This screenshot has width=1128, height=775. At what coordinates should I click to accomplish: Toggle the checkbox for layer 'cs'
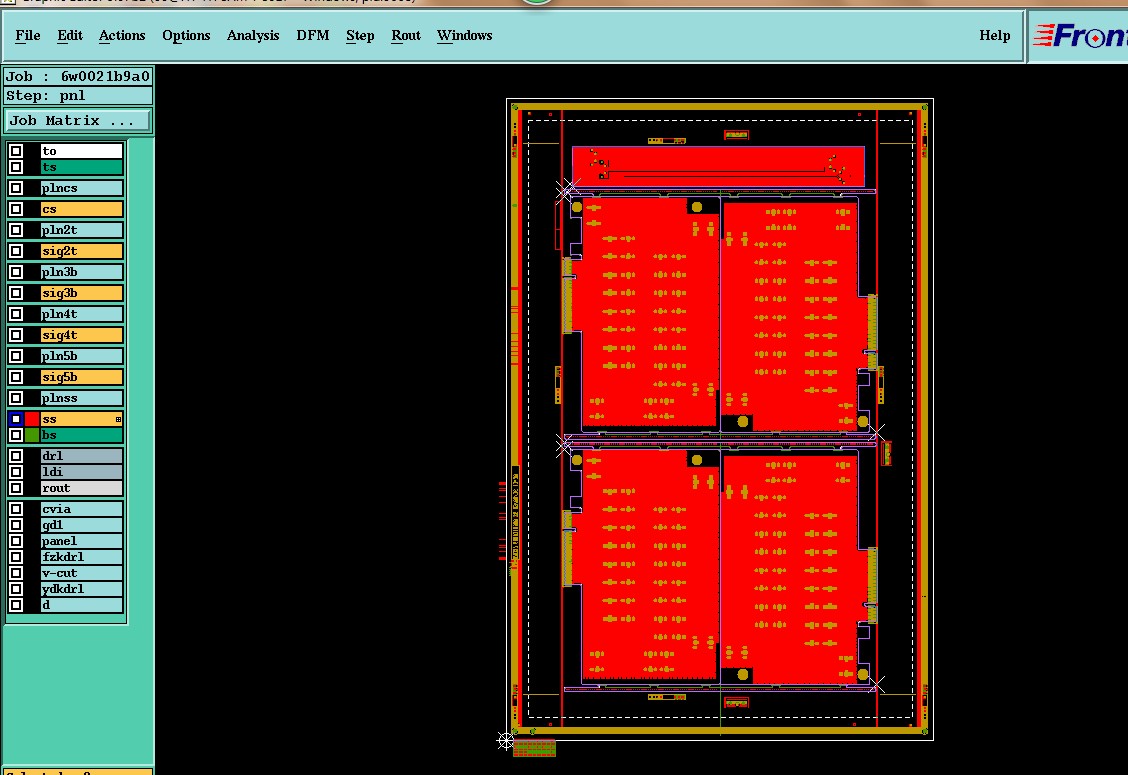pyautogui.click(x=16, y=209)
